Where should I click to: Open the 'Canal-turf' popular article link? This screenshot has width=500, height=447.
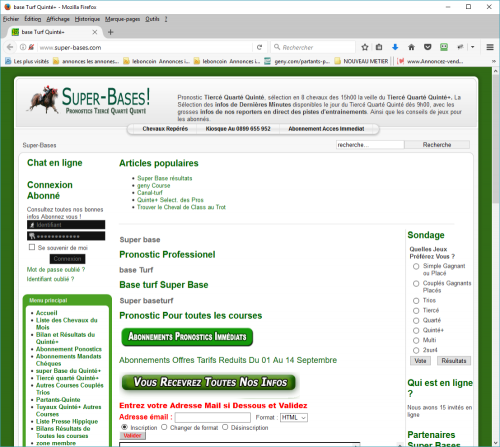(x=150, y=193)
